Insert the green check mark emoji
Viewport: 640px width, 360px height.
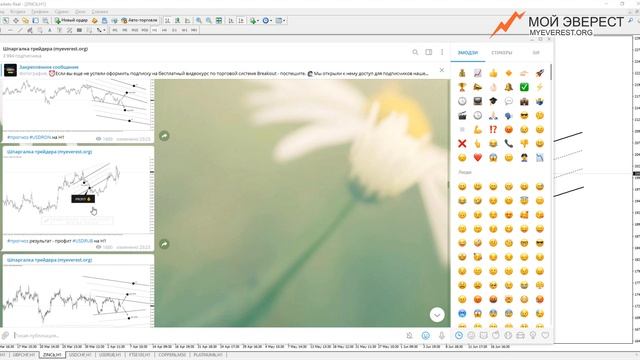coord(524,87)
